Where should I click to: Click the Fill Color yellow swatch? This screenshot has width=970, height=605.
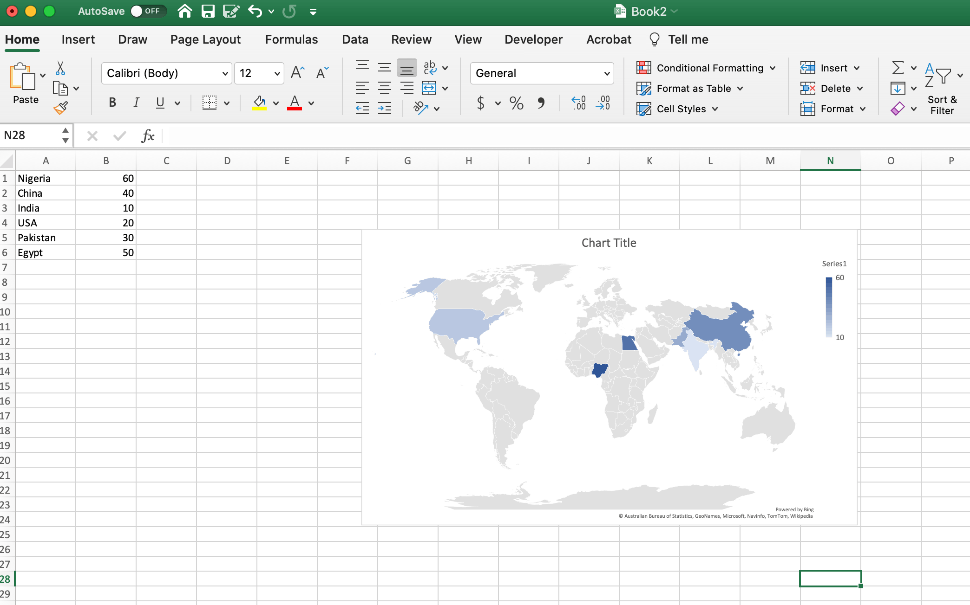tap(260, 103)
